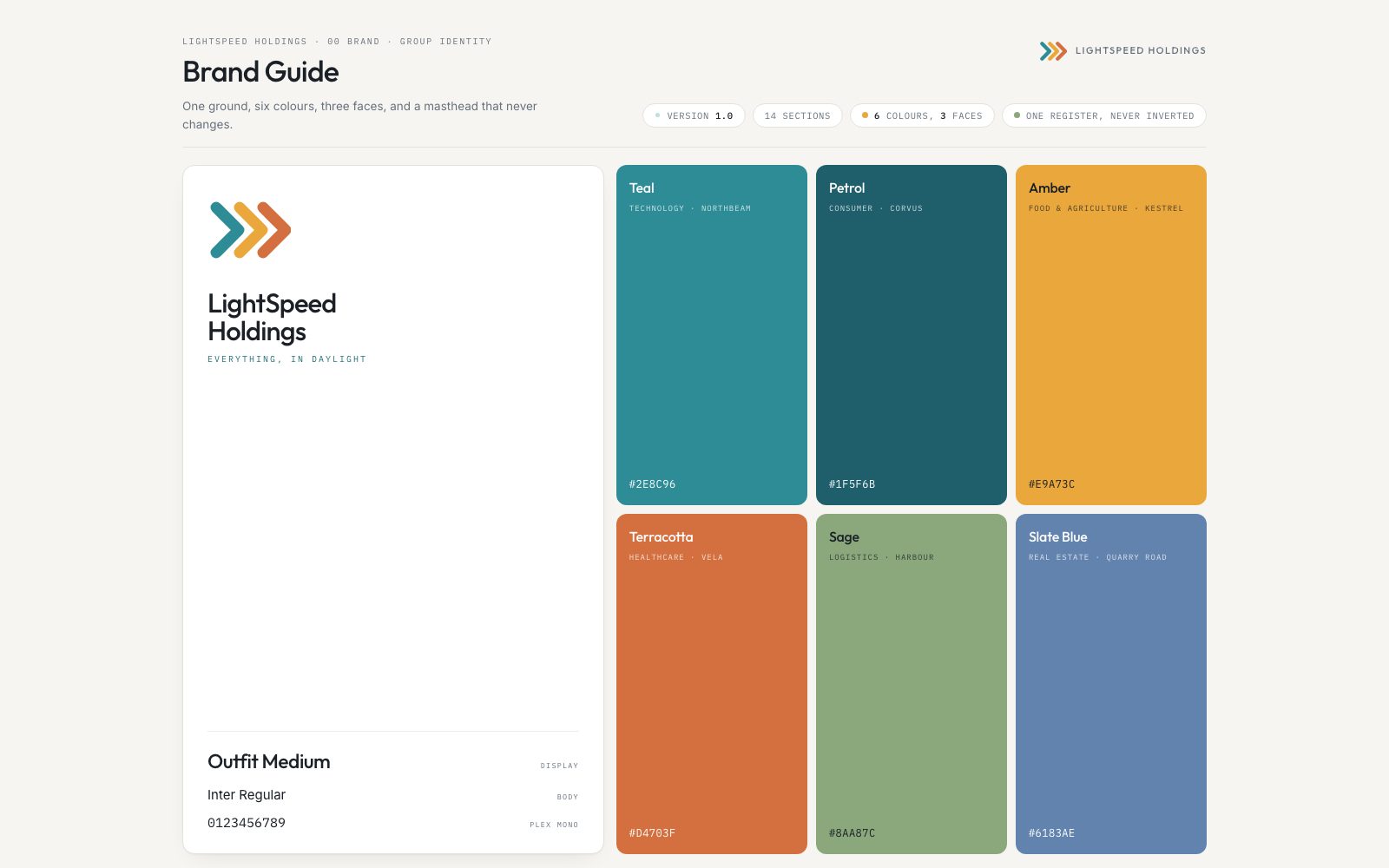The width and height of the screenshot is (1389, 868).
Task: Click hex code #1F5F6B
Action: click(x=852, y=484)
